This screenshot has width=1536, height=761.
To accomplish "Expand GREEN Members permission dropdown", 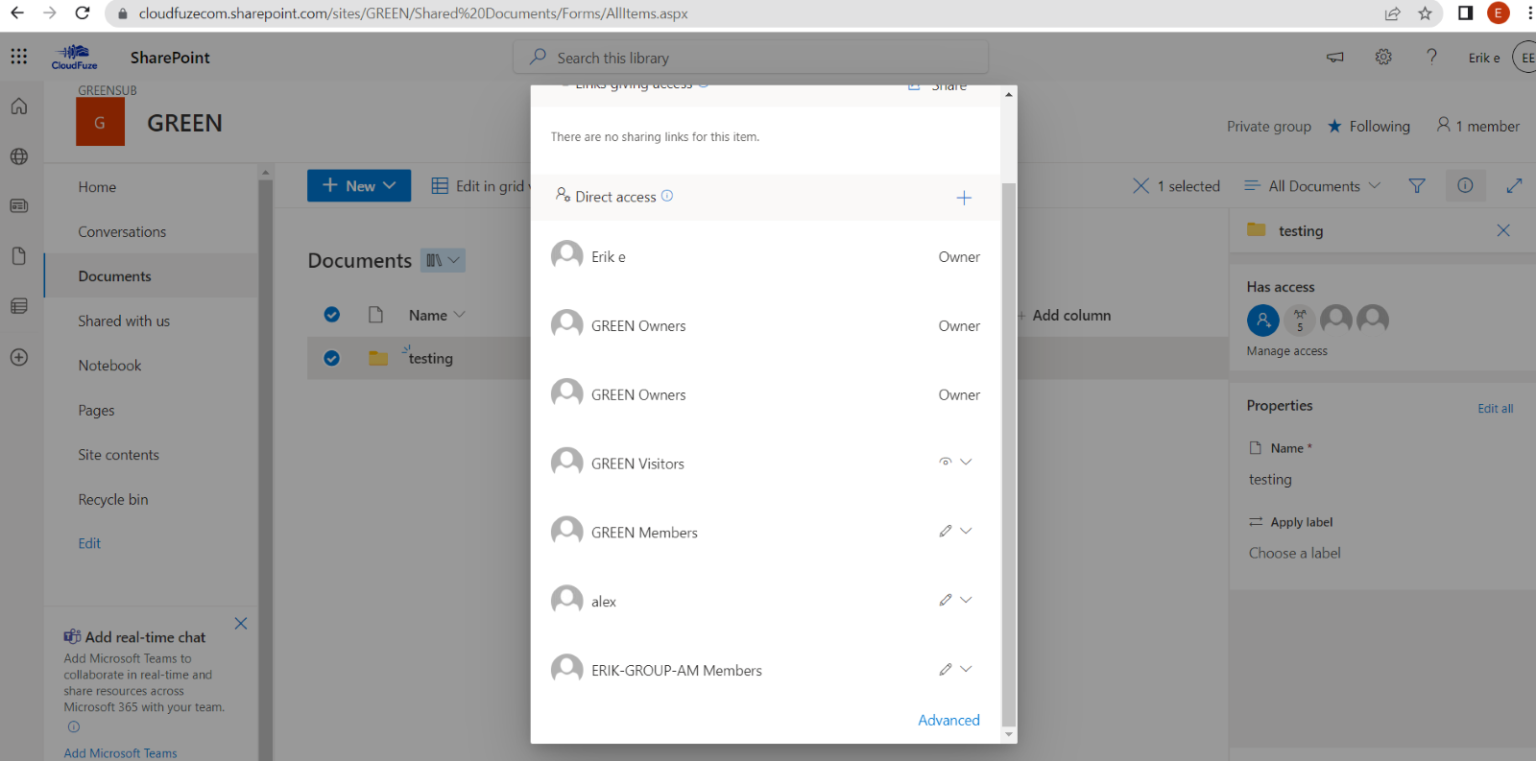I will pyautogui.click(x=966, y=530).
